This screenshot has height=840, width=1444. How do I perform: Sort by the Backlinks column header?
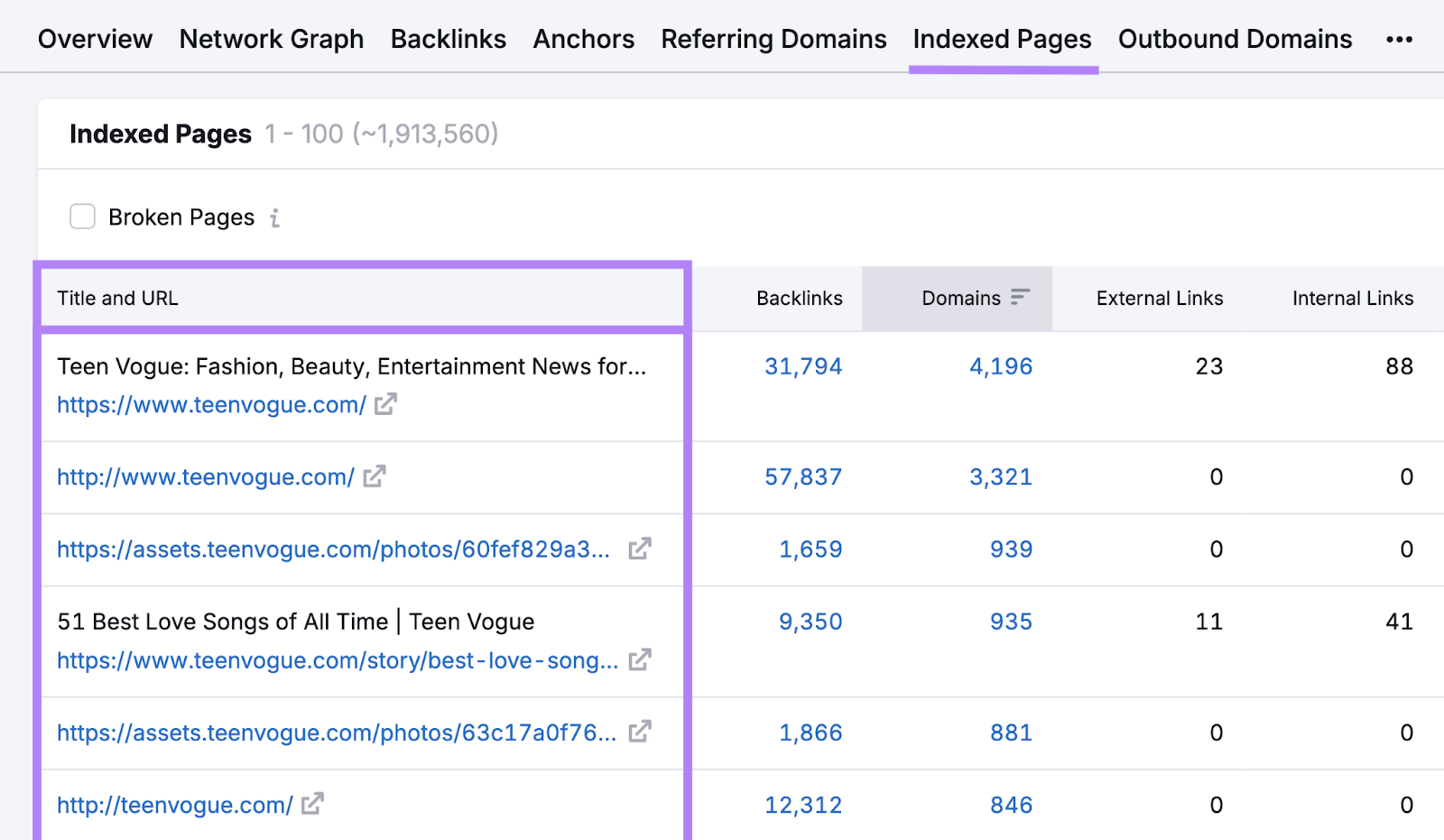pos(800,299)
